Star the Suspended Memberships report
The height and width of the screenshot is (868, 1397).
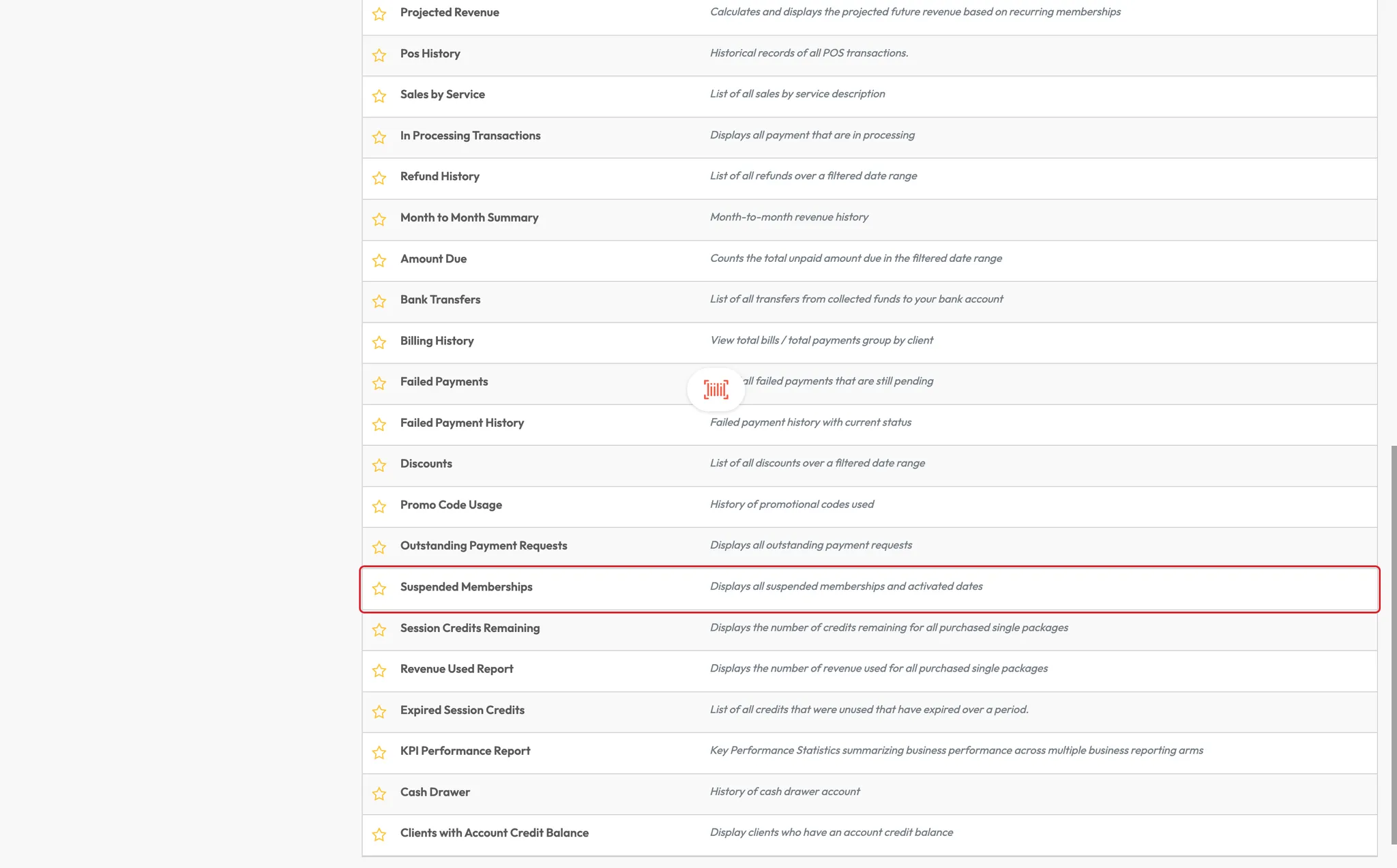(x=379, y=588)
